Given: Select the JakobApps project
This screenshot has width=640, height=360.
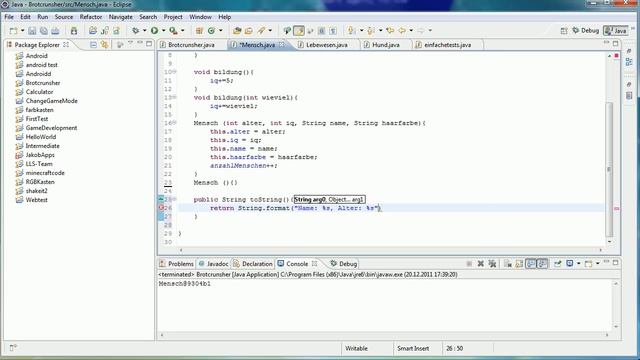Looking at the screenshot, I should click(40, 155).
